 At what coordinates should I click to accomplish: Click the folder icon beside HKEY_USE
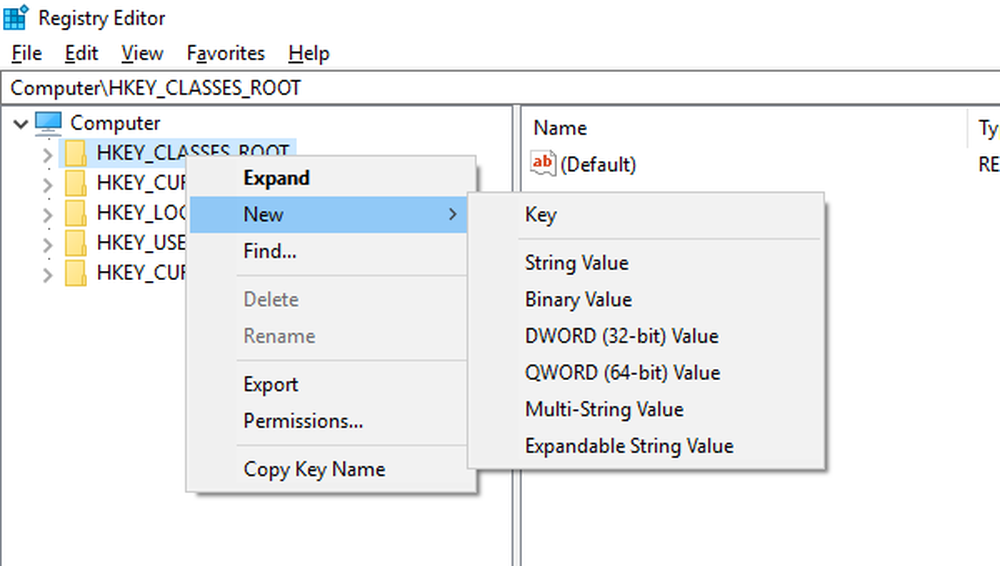click(75, 242)
